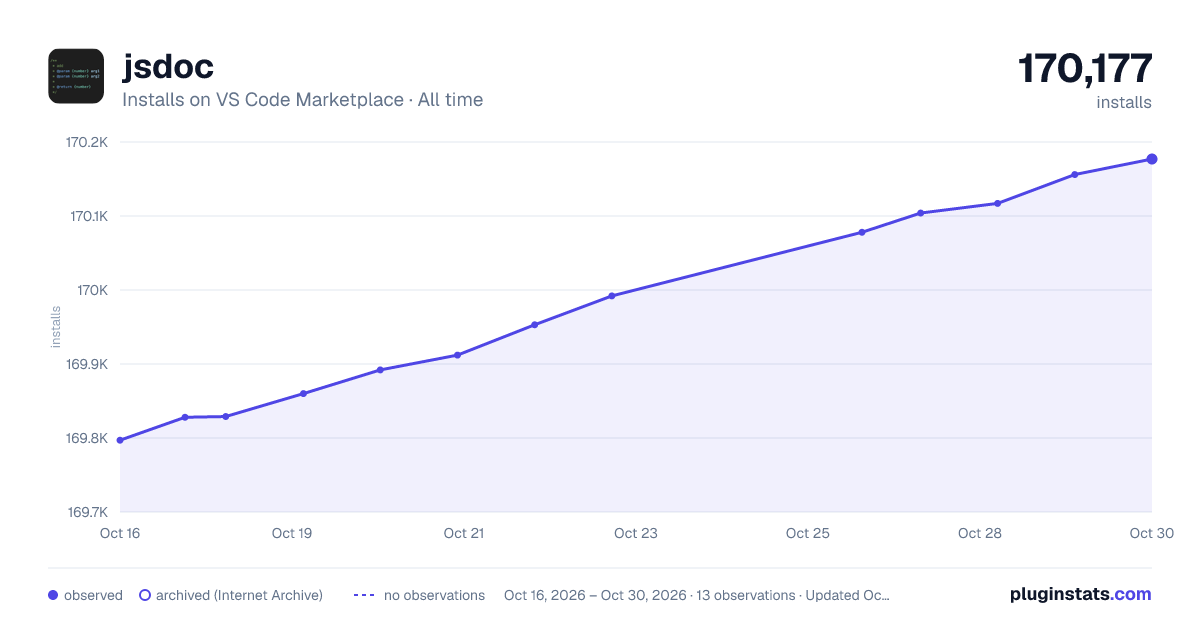Click the jsdoc extension thumbnail icon
Image resolution: width=1200 pixels, height=630 pixels.
point(76,76)
